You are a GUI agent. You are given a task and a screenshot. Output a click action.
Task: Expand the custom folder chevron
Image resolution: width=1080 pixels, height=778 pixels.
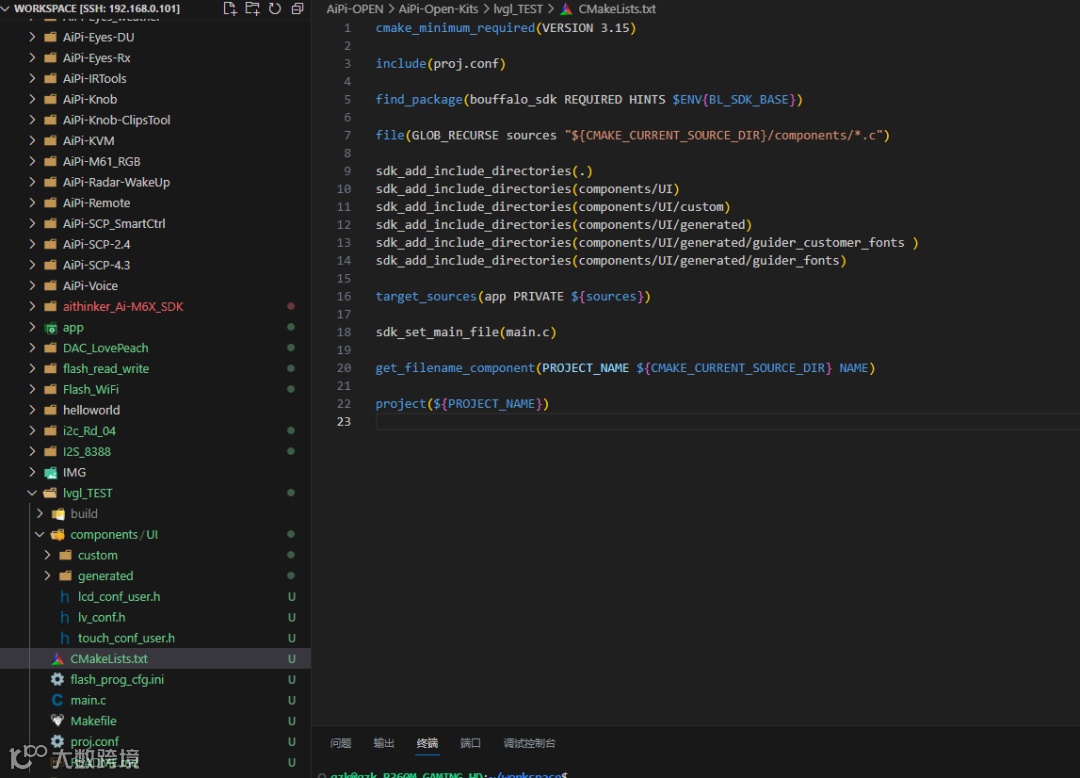pos(48,555)
